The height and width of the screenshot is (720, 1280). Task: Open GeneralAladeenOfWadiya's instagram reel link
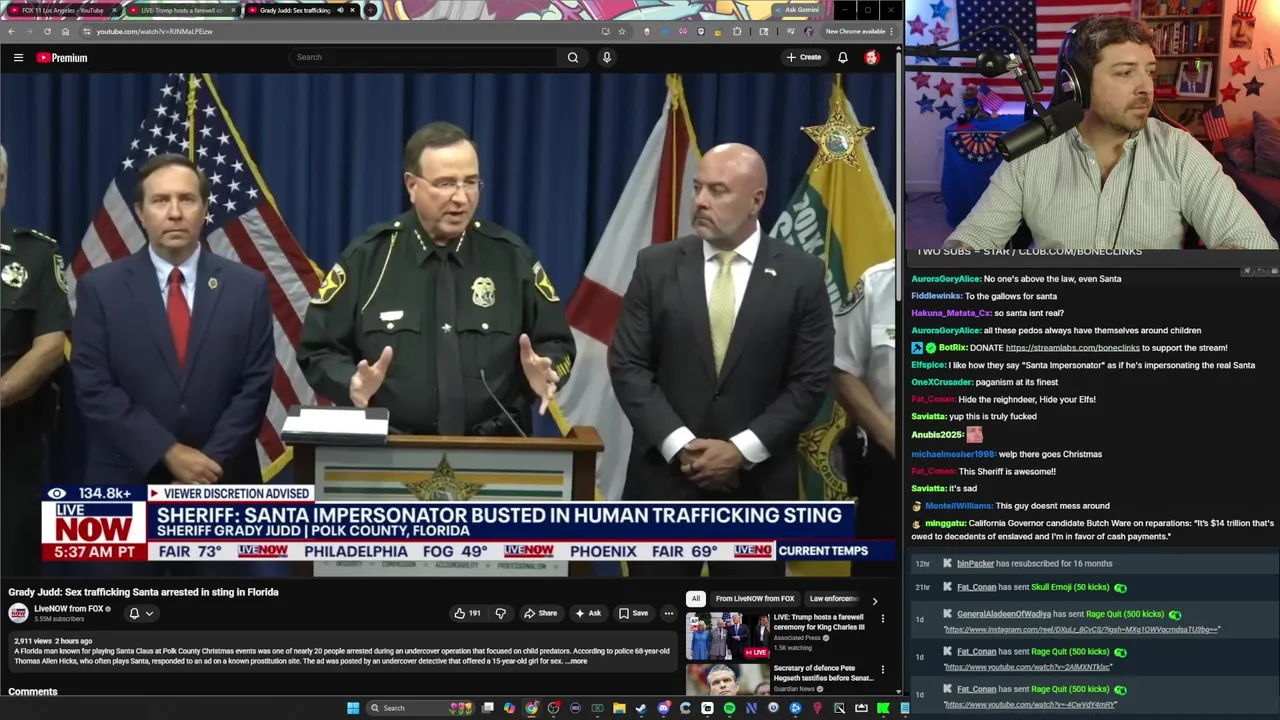click(x=1081, y=630)
